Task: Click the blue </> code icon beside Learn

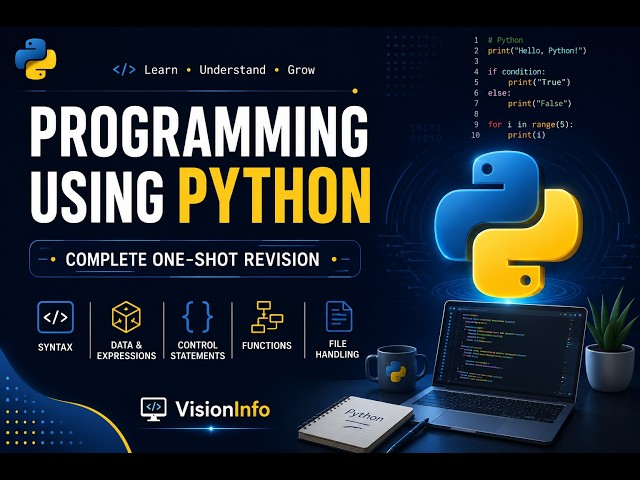Action: tap(124, 69)
